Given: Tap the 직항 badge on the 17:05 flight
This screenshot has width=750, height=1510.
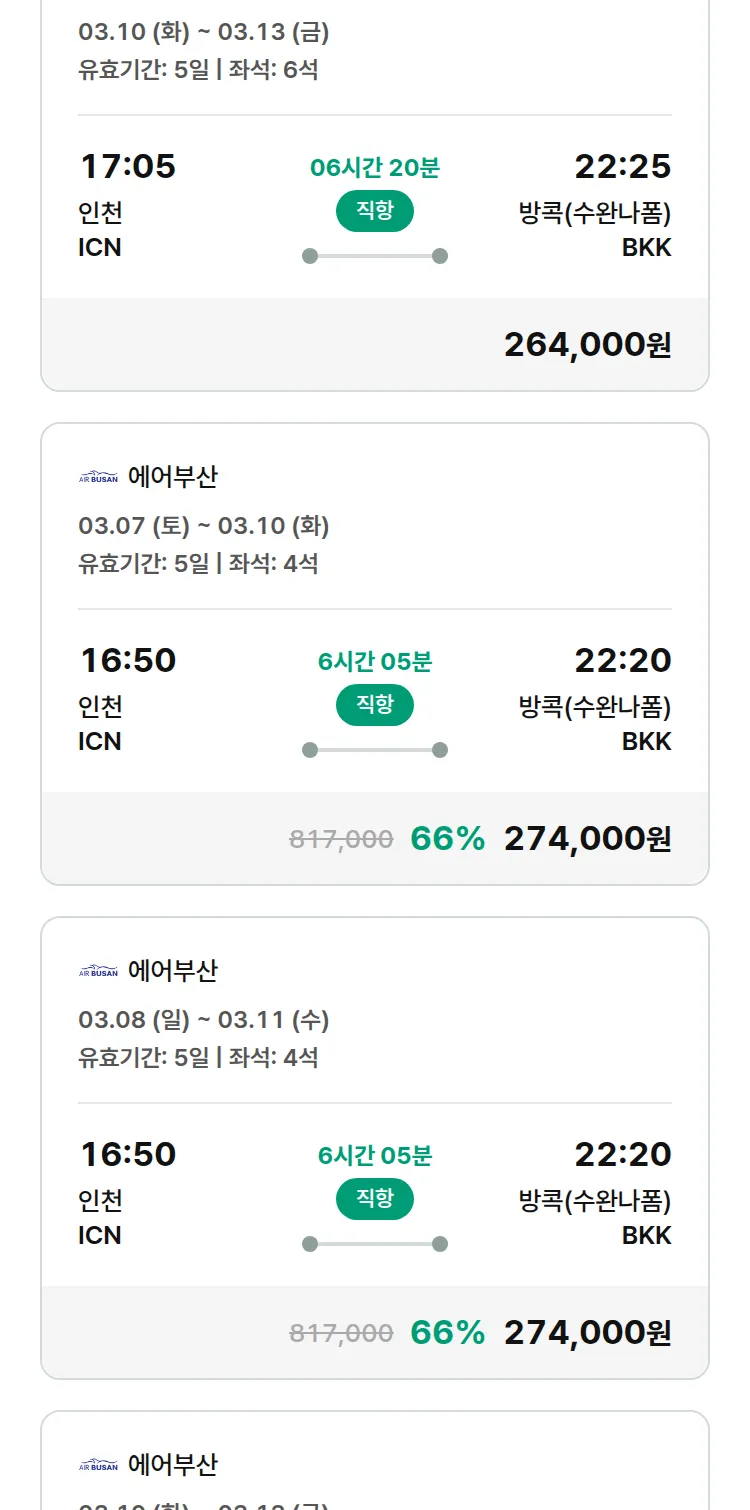Looking at the screenshot, I should [375, 211].
